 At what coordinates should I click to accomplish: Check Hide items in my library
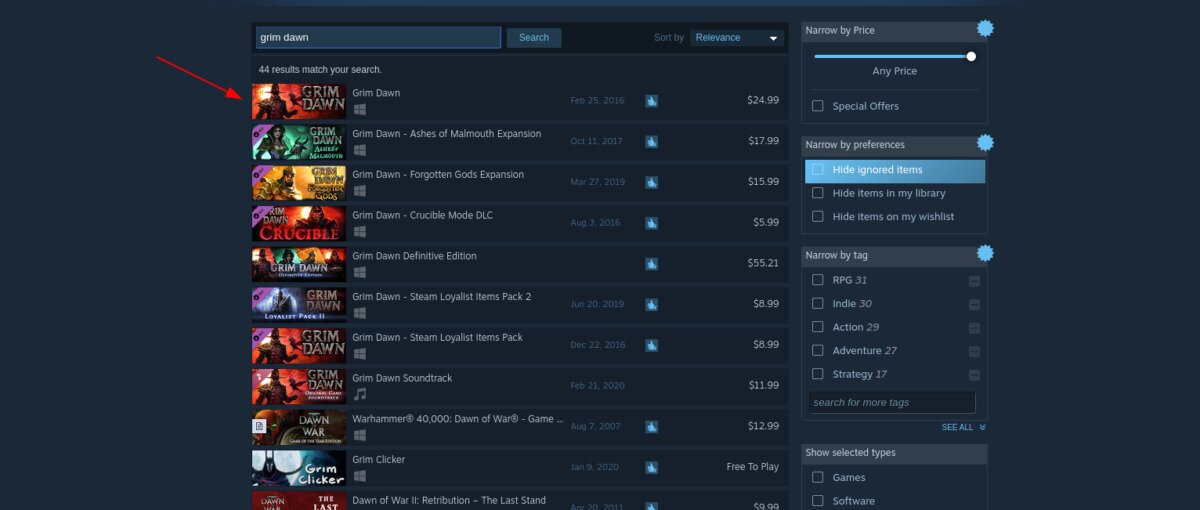click(818, 193)
